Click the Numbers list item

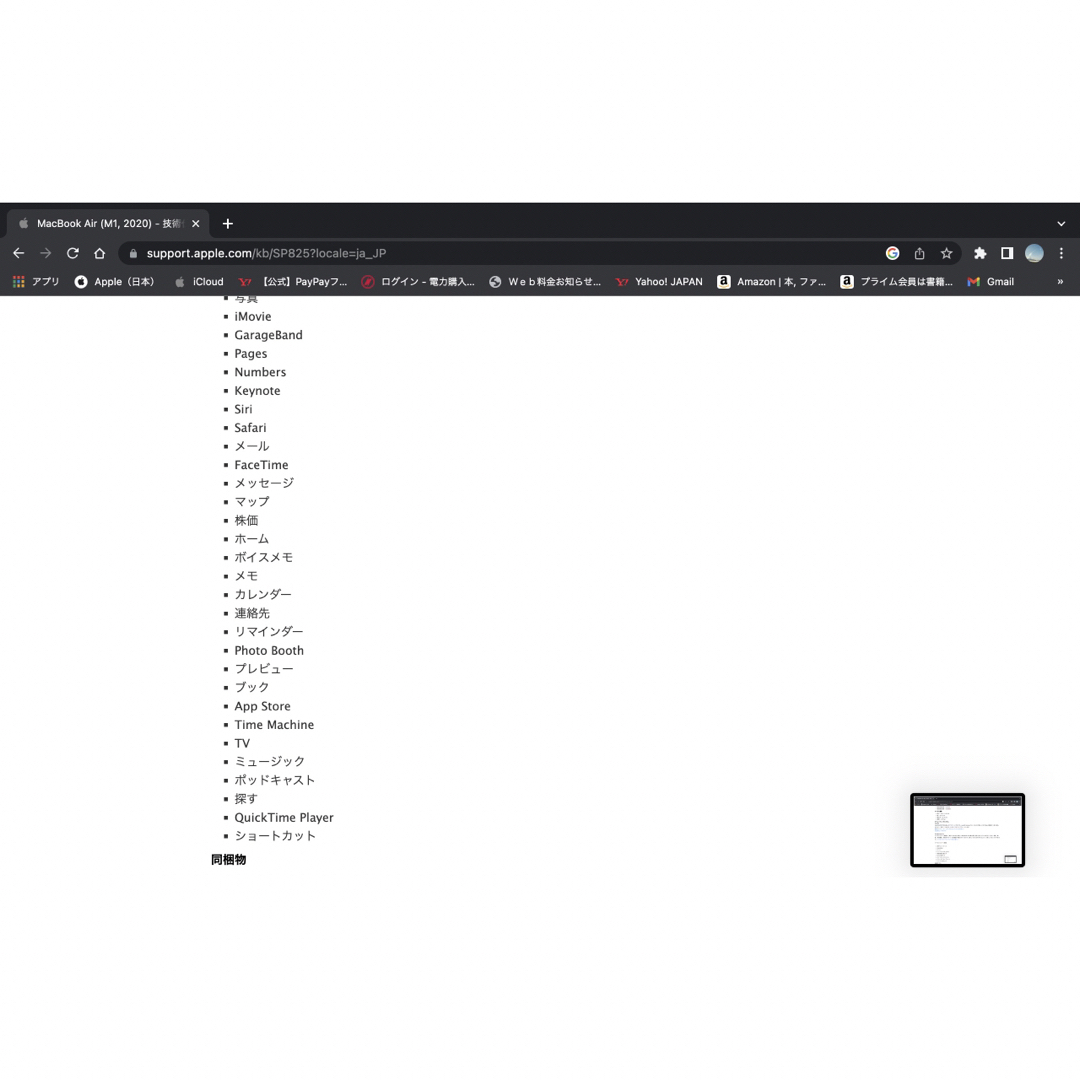[x=260, y=373]
